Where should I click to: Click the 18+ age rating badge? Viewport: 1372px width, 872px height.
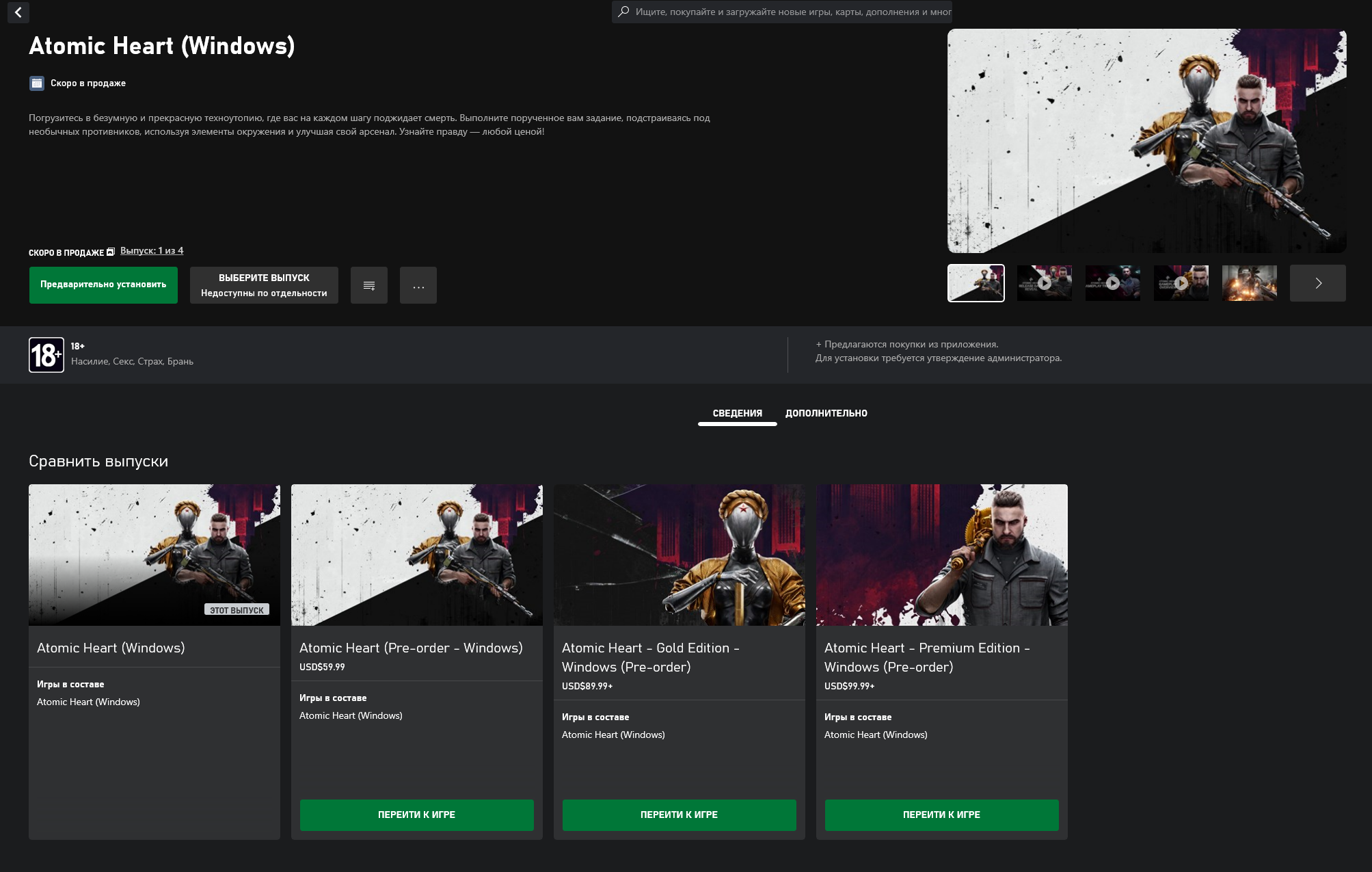point(46,355)
